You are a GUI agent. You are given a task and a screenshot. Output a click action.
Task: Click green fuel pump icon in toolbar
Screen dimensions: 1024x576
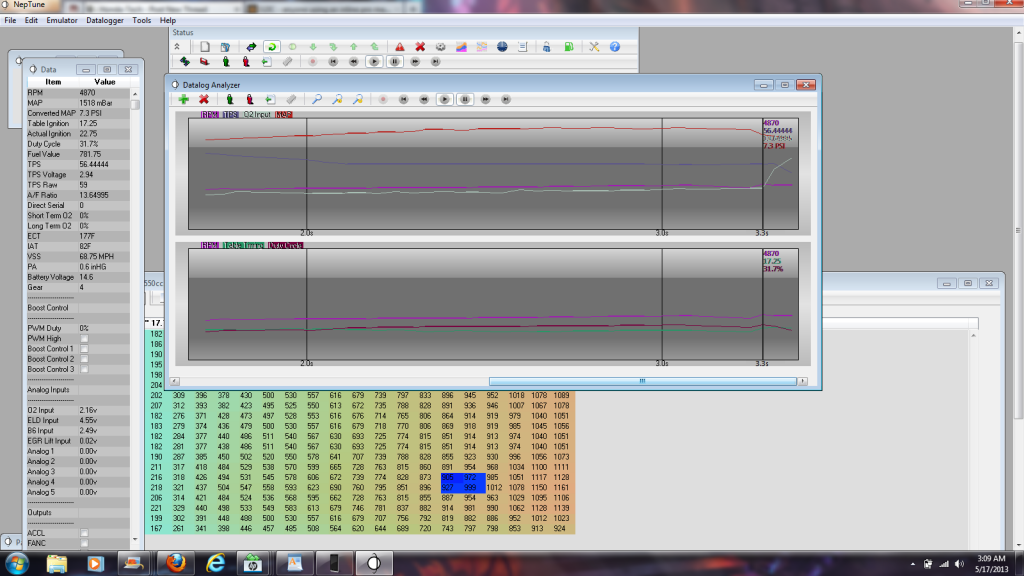click(568, 46)
